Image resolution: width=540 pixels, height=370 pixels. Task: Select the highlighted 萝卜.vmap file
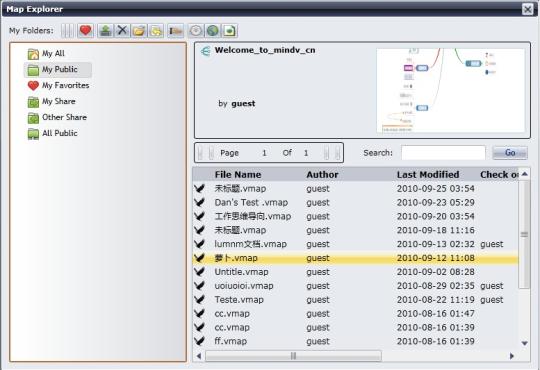[x=355, y=258]
